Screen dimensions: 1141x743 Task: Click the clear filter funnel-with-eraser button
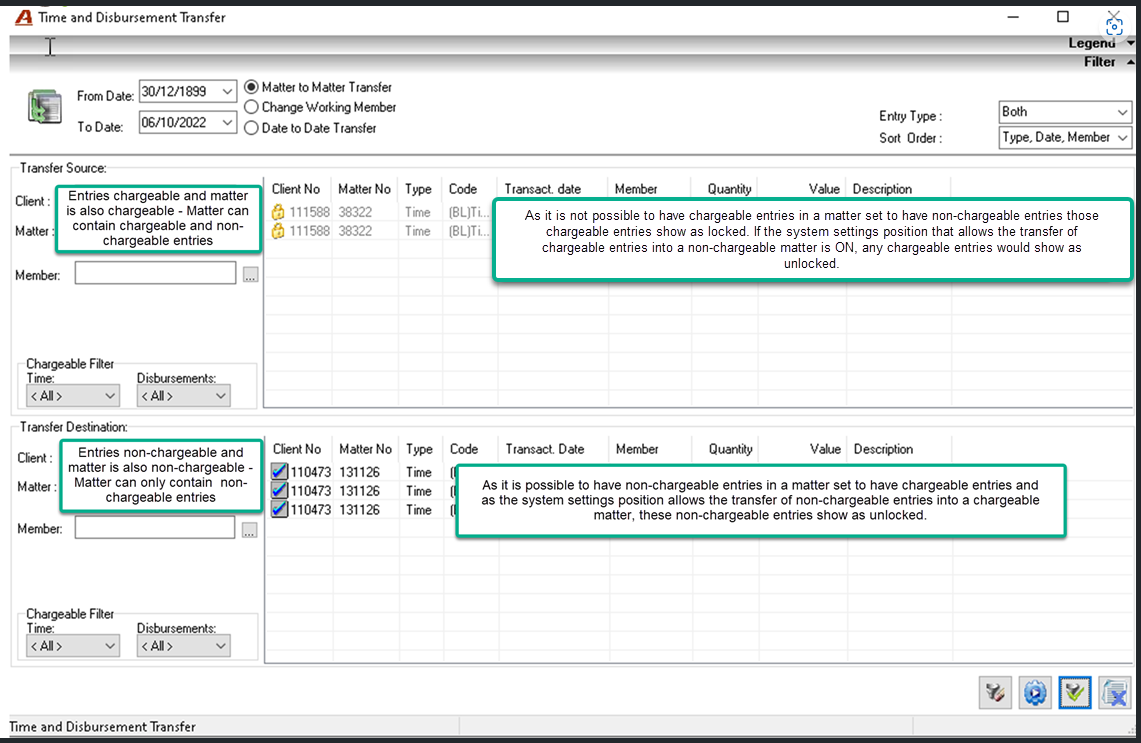[995, 692]
